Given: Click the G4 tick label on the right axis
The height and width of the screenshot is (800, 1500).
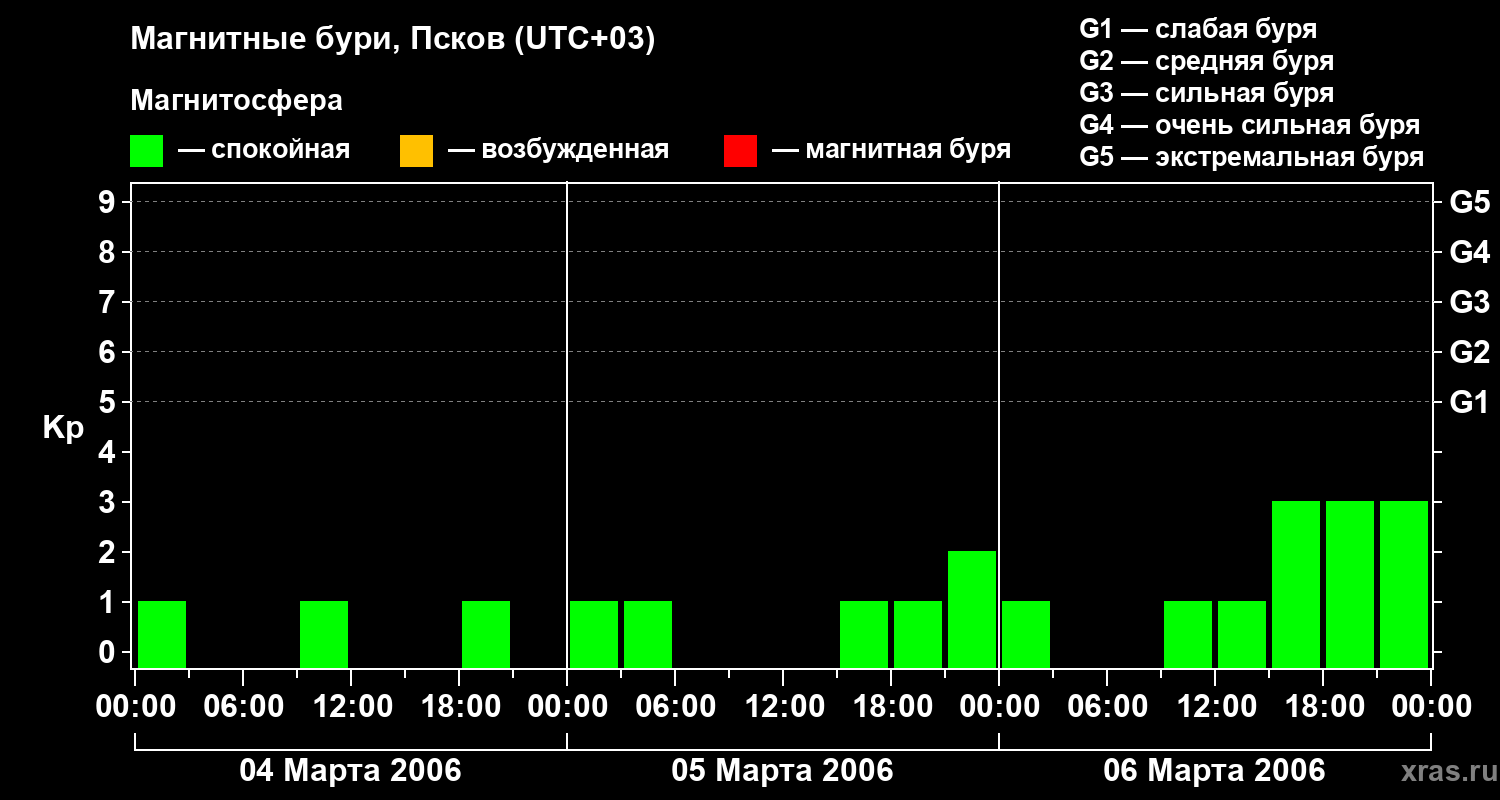Looking at the screenshot, I should point(1470,252).
